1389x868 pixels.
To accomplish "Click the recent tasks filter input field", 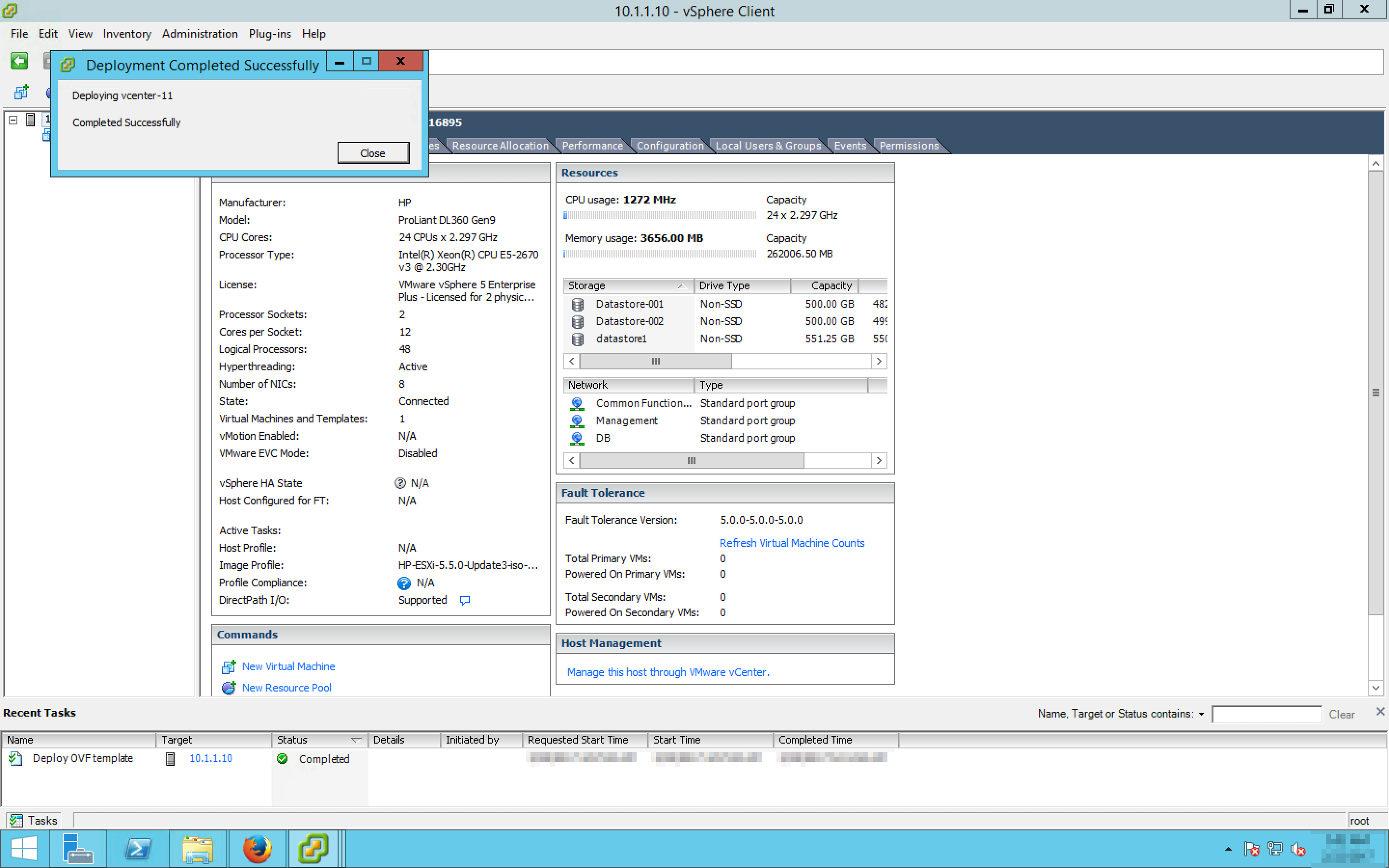I will [1266, 714].
